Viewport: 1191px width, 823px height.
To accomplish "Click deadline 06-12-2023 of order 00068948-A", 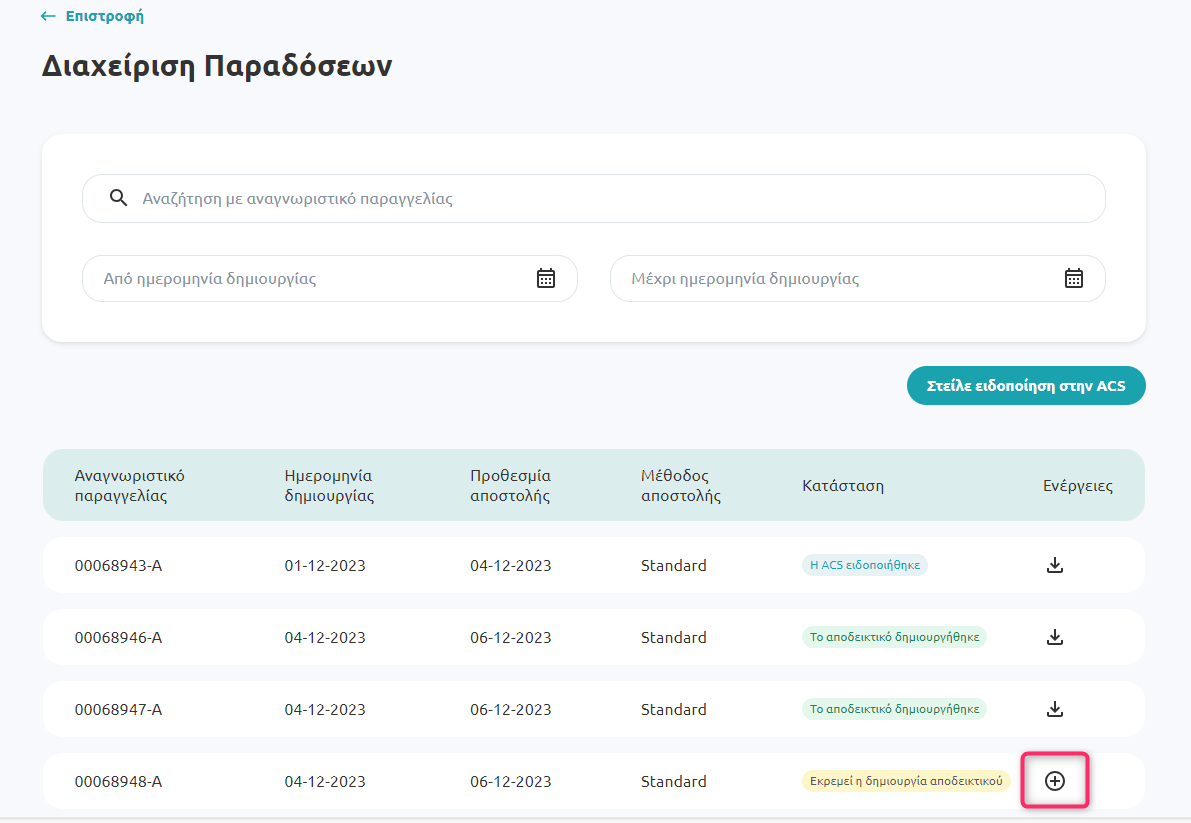I will click(510, 781).
